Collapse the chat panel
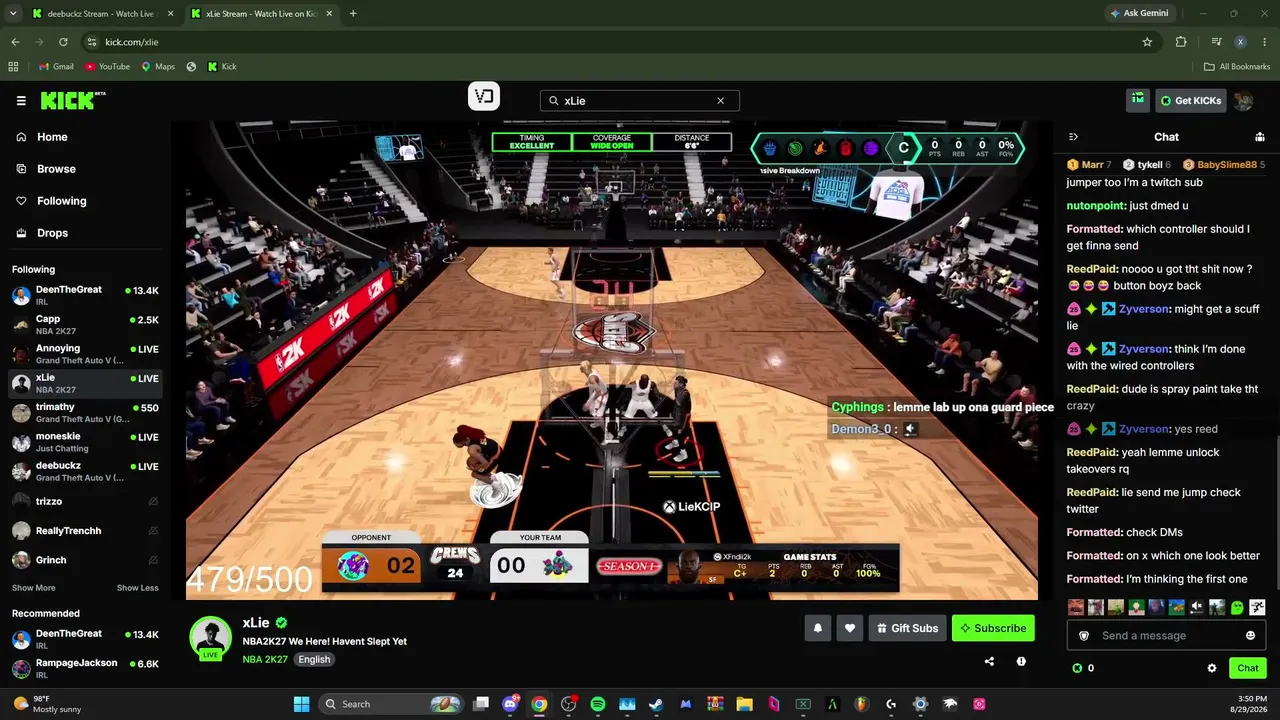 click(x=1073, y=137)
